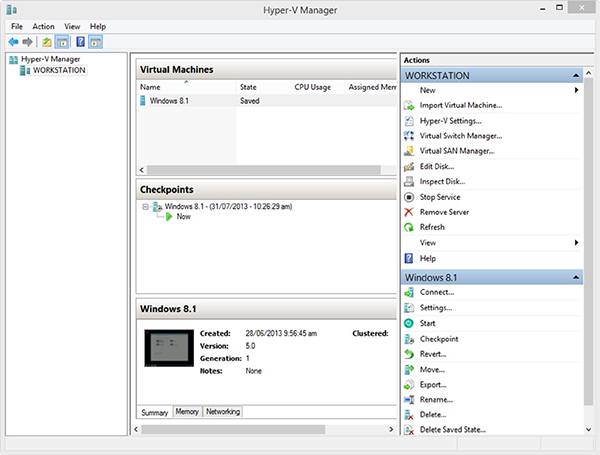Switch to the Networking tab
This screenshot has width=600, height=455.
[x=223, y=412]
